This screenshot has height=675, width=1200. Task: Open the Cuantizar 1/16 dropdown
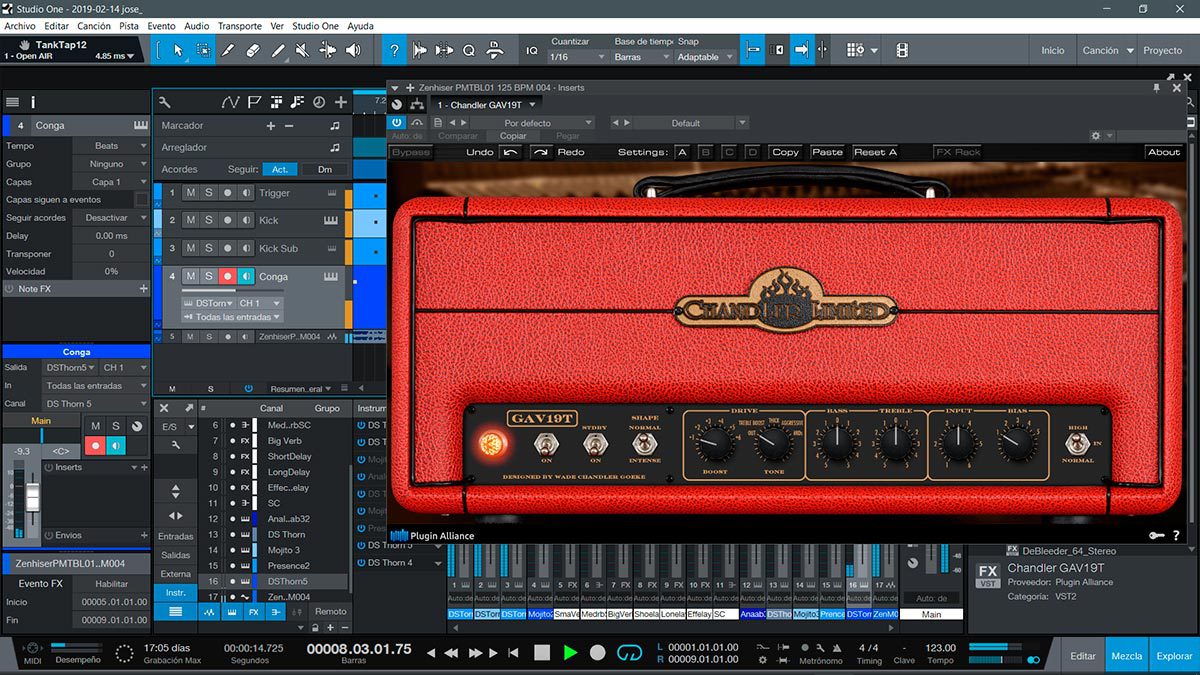click(578, 57)
